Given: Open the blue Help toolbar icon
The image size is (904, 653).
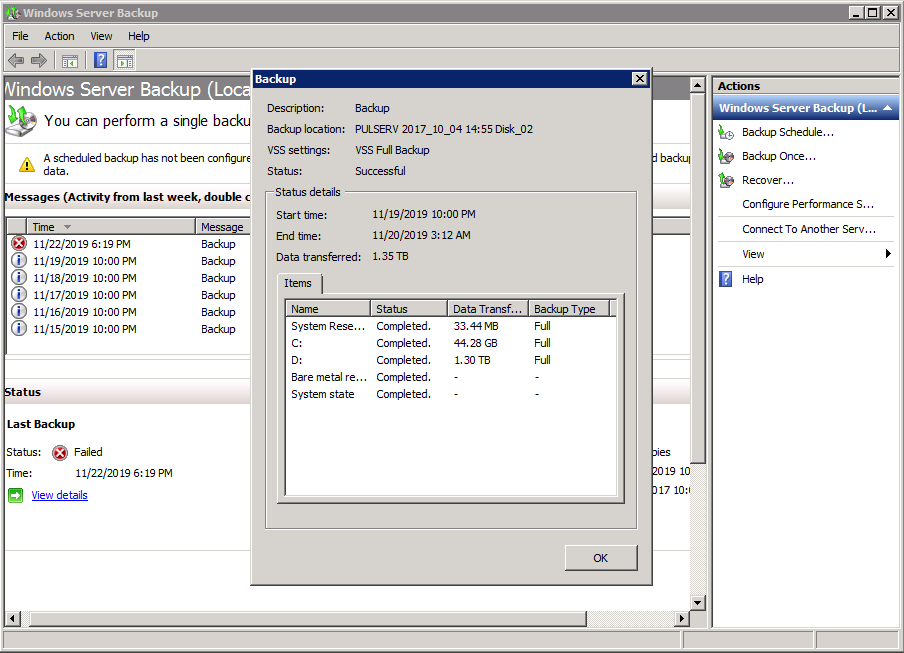Looking at the screenshot, I should (x=100, y=60).
